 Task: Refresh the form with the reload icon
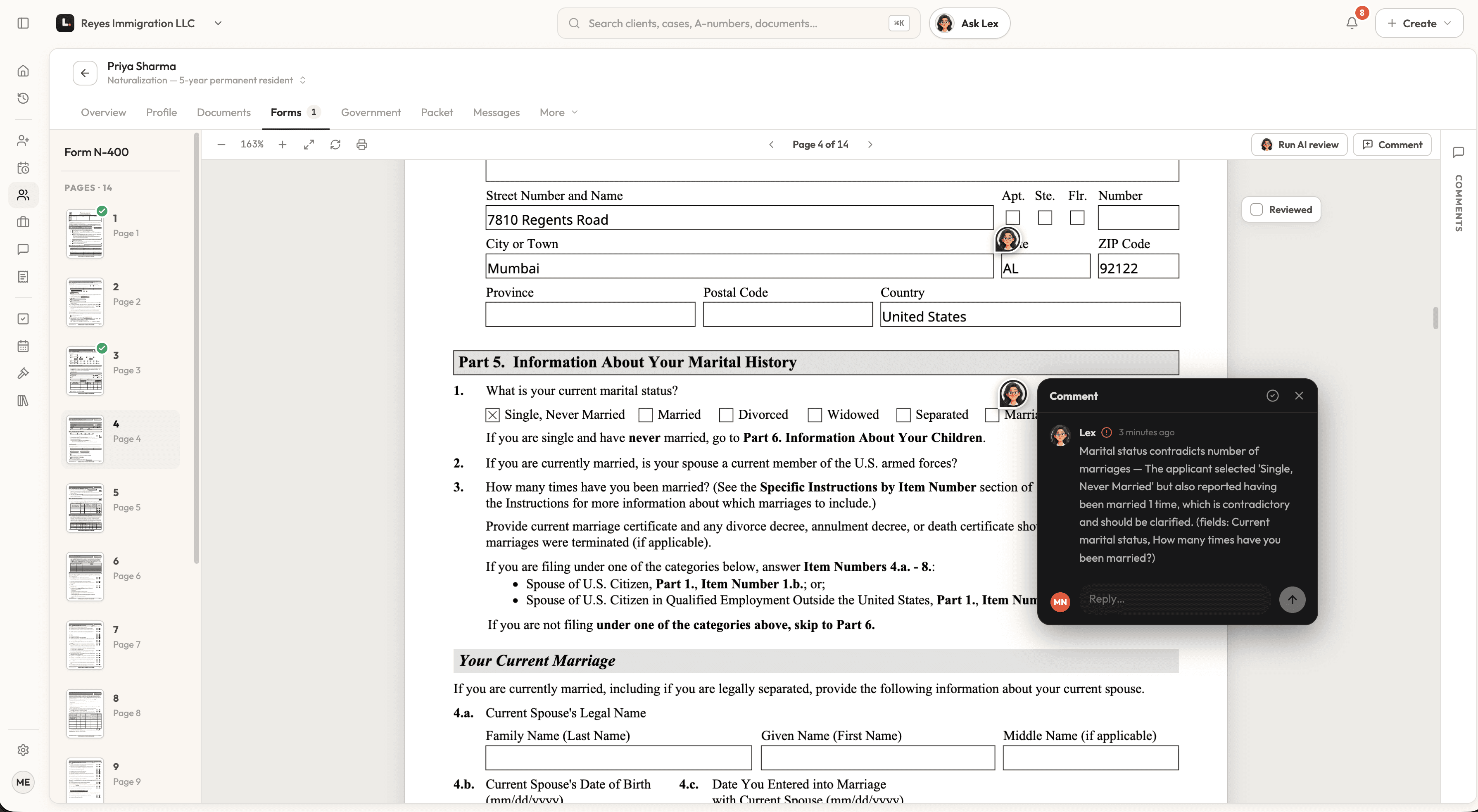click(x=336, y=145)
